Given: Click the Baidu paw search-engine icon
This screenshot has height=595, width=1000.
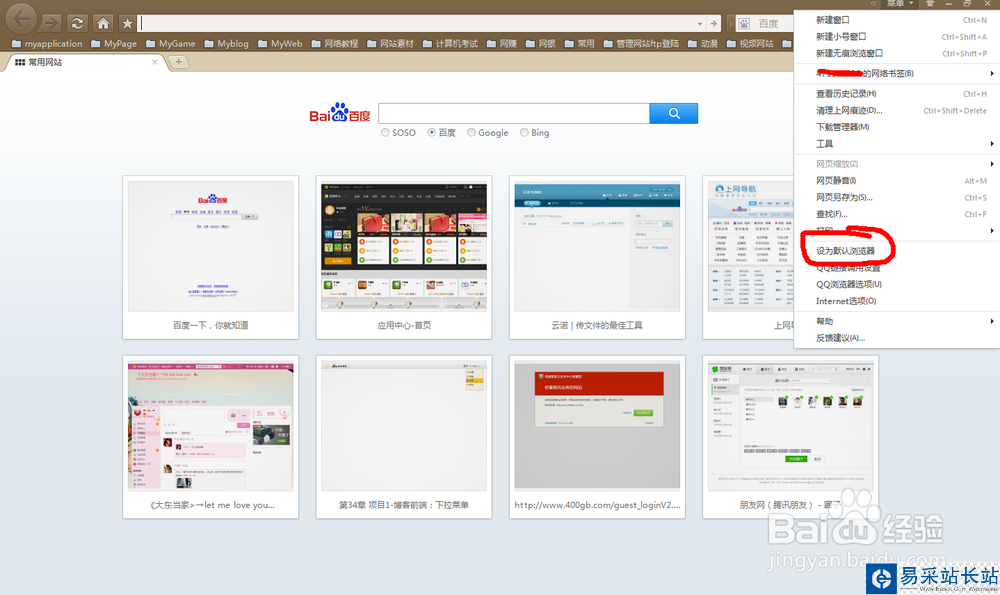Looking at the screenshot, I should pos(744,24).
